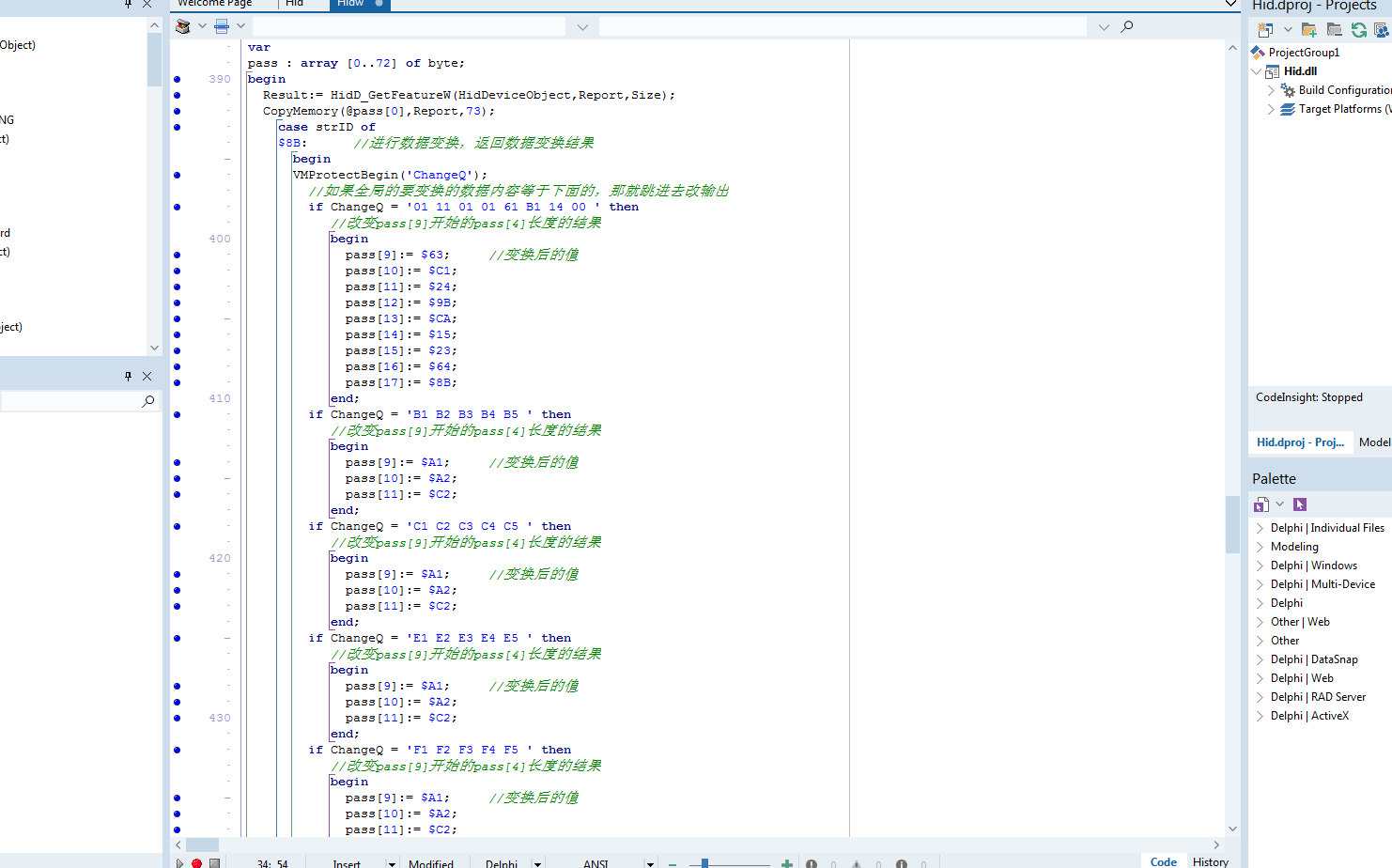
Task: Open dropdown beside Palette first icon
Action: (x=1279, y=504)
